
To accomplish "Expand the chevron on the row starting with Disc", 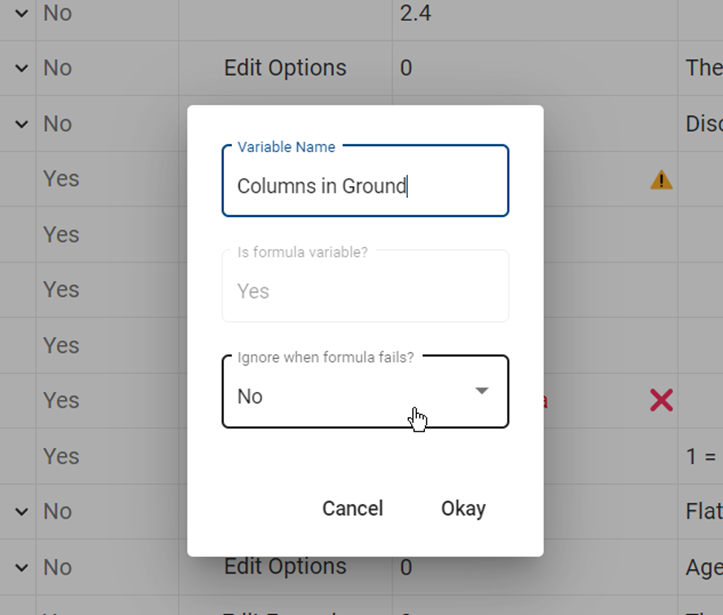I will point(21,124).
